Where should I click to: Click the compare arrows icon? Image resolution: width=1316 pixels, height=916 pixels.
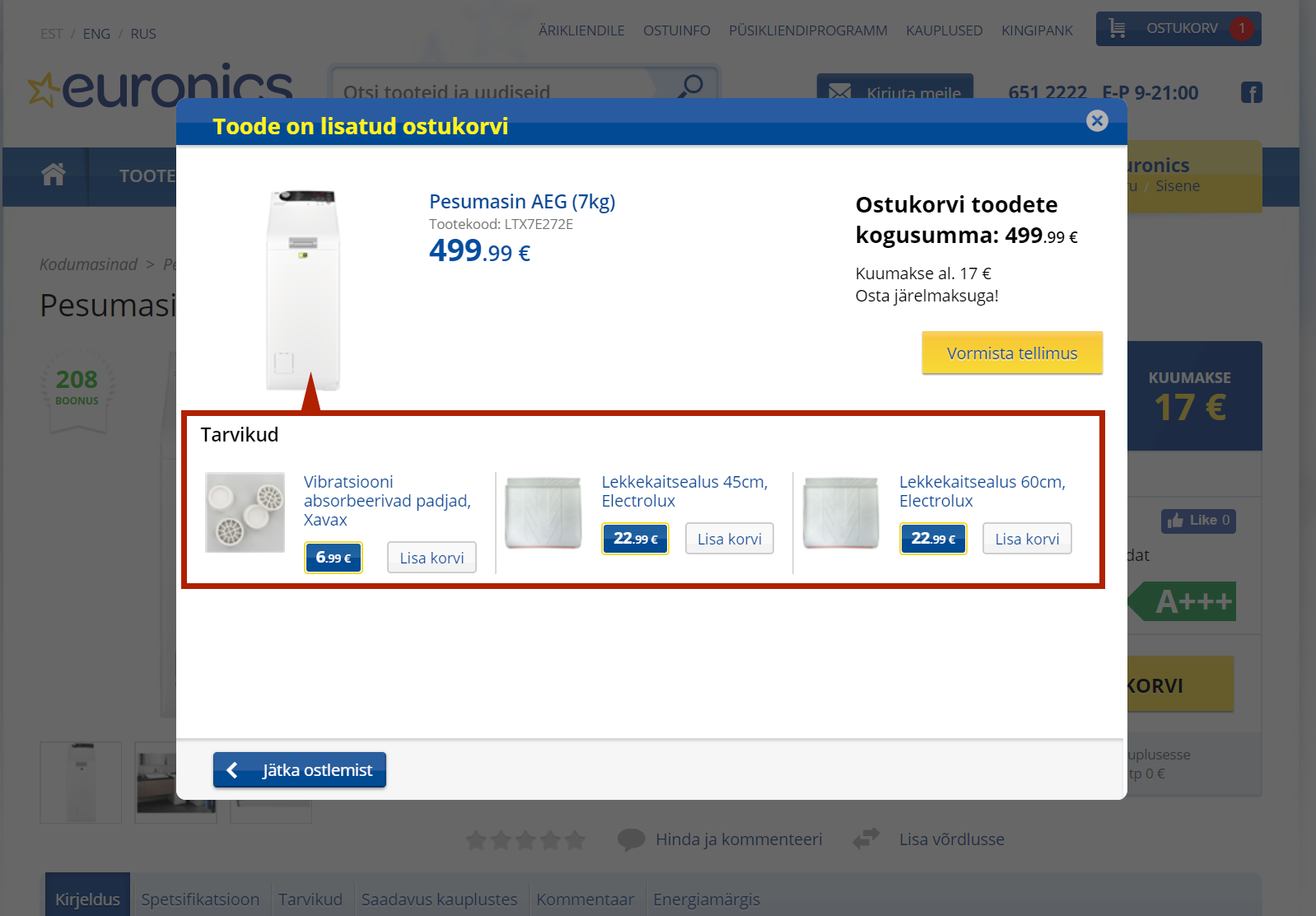[866, 839]
